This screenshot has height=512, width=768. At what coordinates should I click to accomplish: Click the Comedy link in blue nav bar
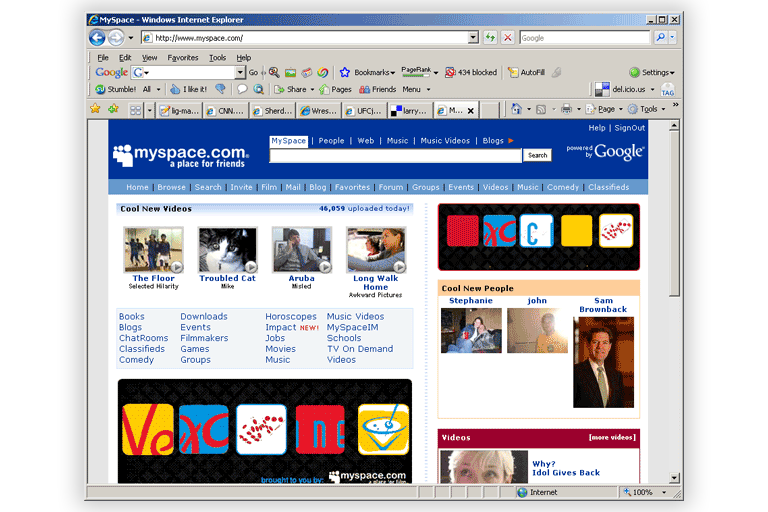click(x=563, y=187)
